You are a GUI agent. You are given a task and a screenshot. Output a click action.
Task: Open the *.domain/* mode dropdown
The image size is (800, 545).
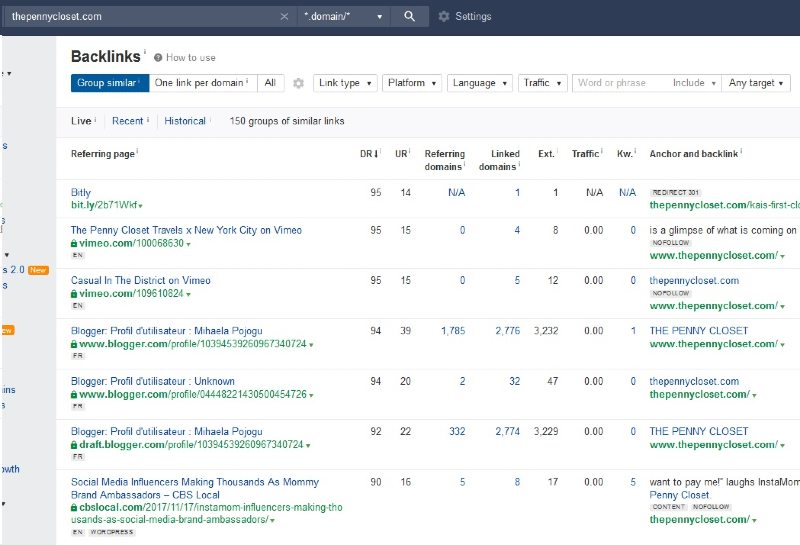[x=344, y=16]
